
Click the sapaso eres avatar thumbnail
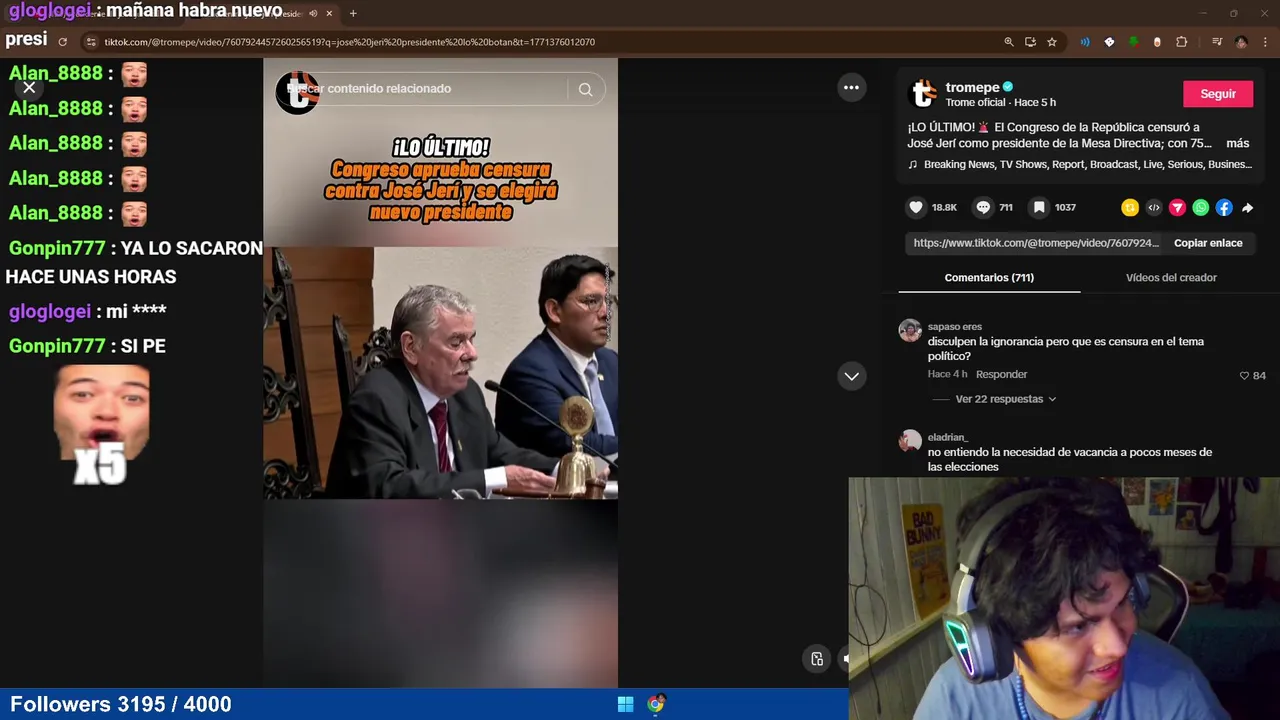(909, 331)
